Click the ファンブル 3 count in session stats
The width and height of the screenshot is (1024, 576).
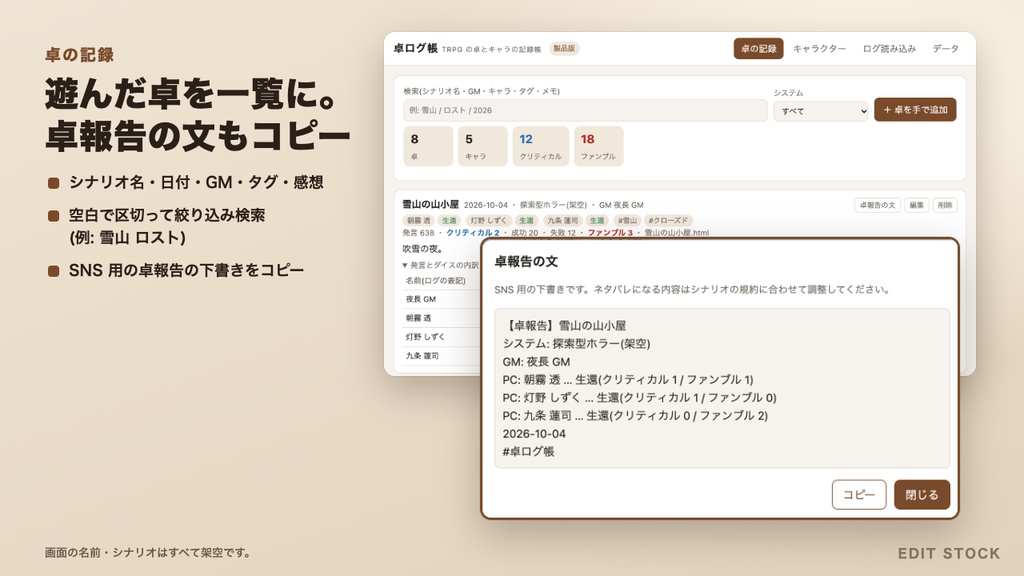[610, 232]
